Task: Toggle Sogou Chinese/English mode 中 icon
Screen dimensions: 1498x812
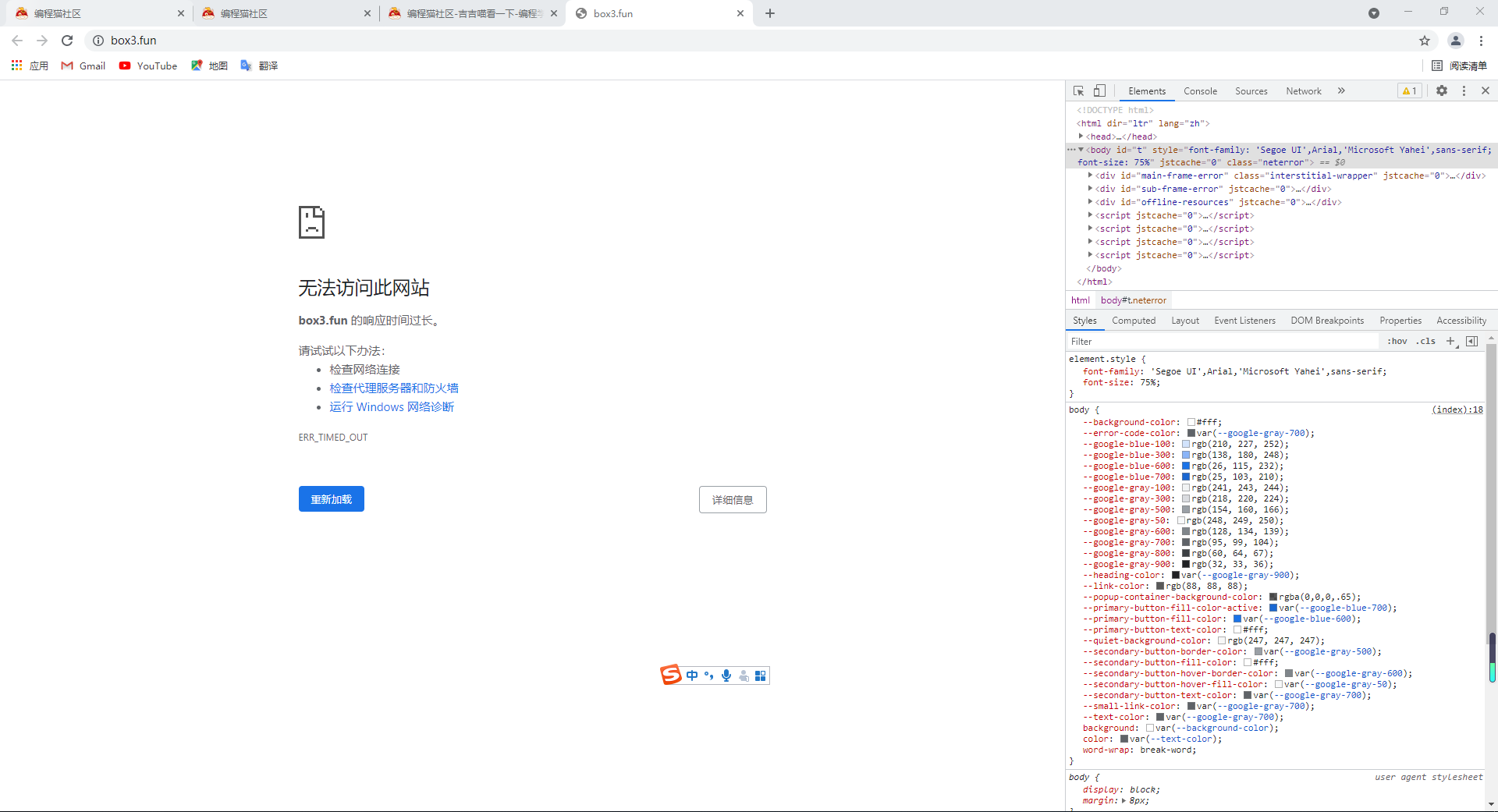Action: 692,675
